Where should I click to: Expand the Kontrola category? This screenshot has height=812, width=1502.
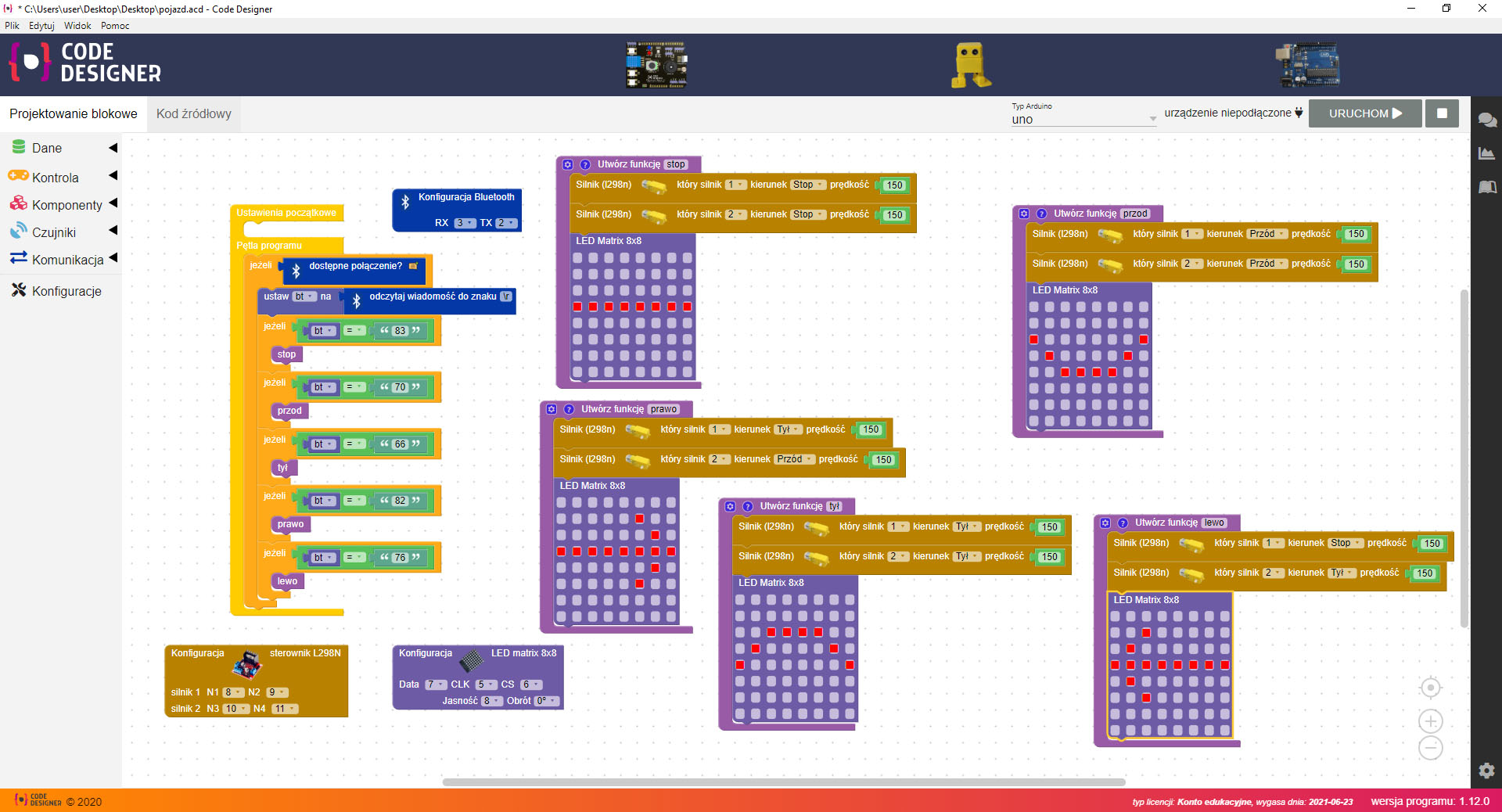coord(56,178)
